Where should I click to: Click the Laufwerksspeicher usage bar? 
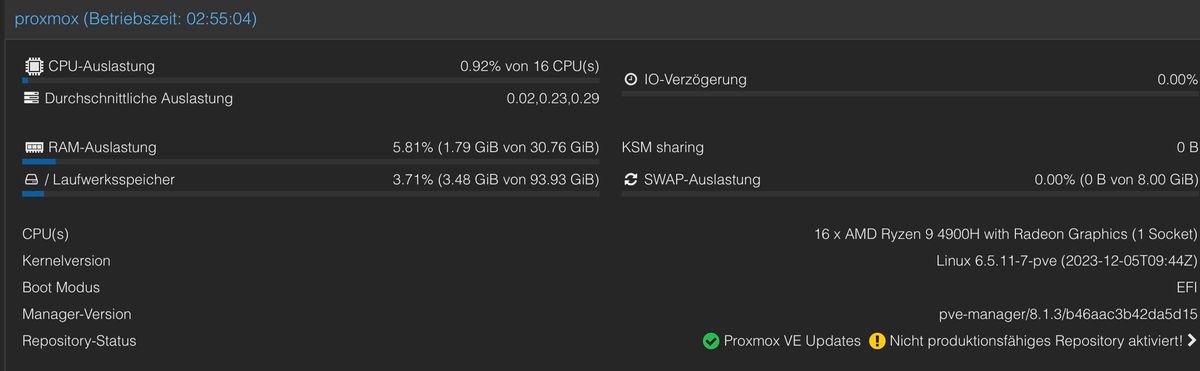pyautogui.click(x=311, y=194)
